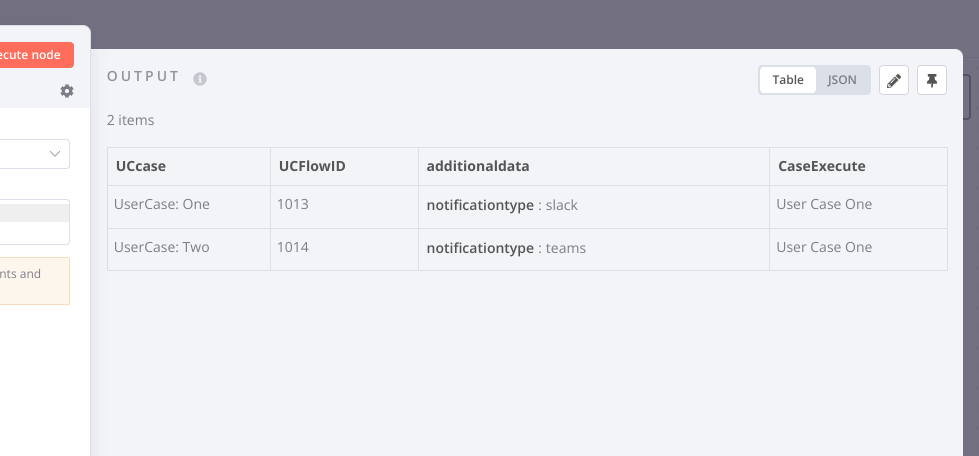979x456 pixels.
Task: Click the info icon beside OUTPUT
Action: (x=200, y=79)
